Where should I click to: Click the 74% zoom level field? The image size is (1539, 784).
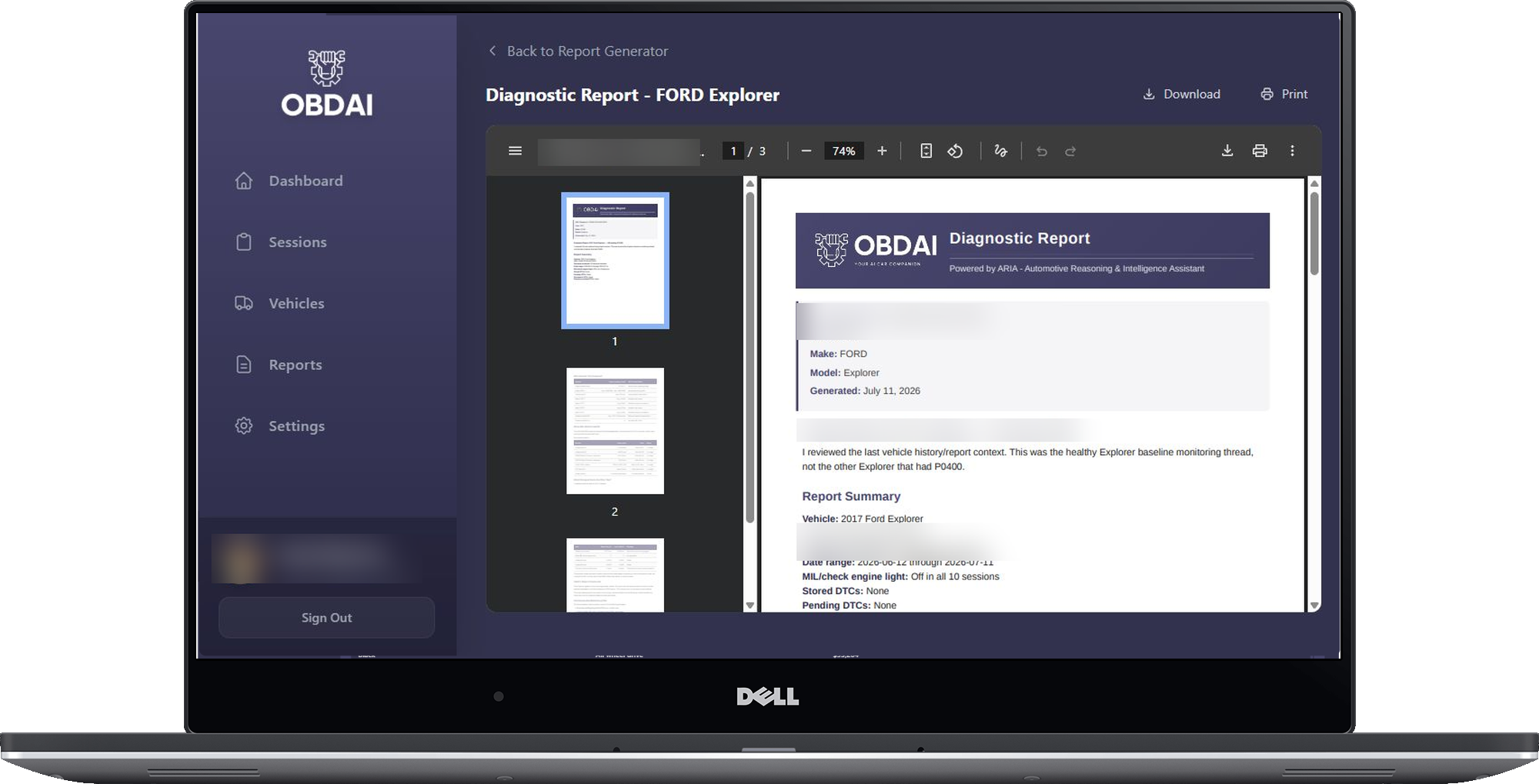coord(843,151)
